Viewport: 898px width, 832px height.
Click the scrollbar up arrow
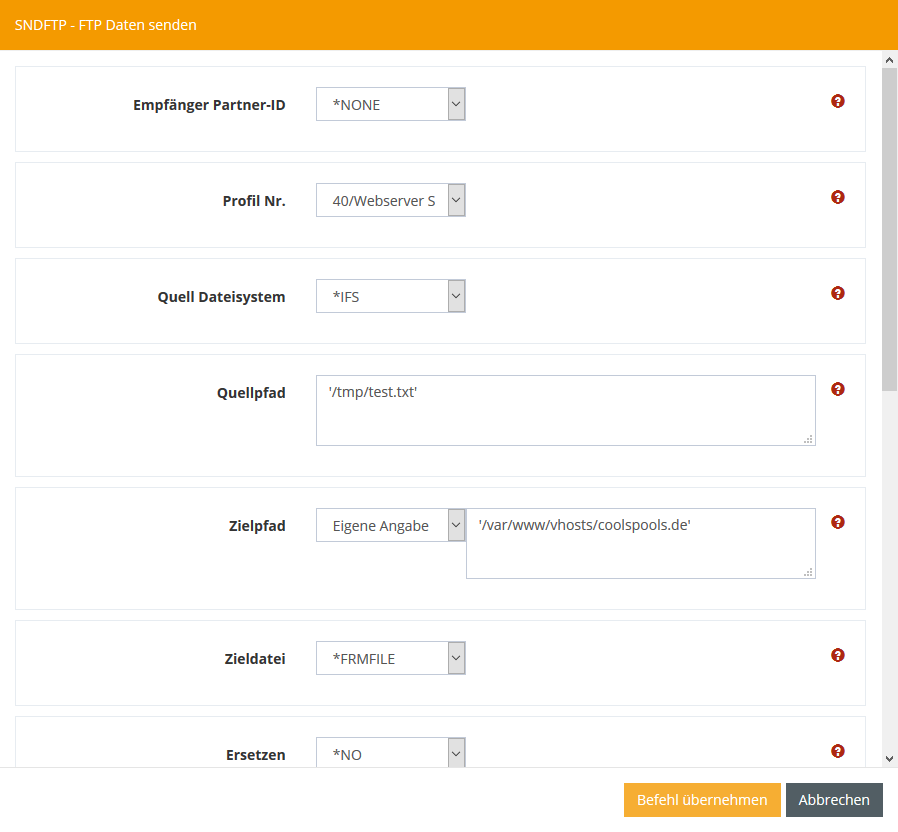[x=889, y=60]
